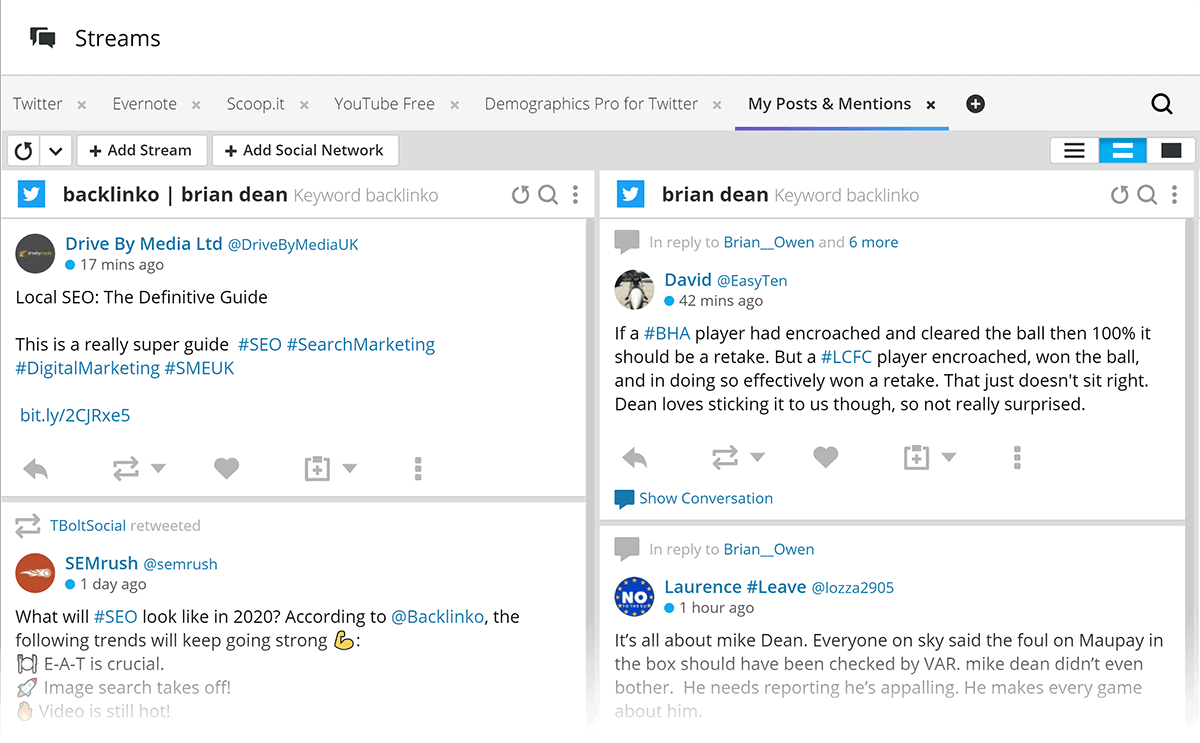
Task: Open the Scoop.it tab
Action: tap(255, 104)
